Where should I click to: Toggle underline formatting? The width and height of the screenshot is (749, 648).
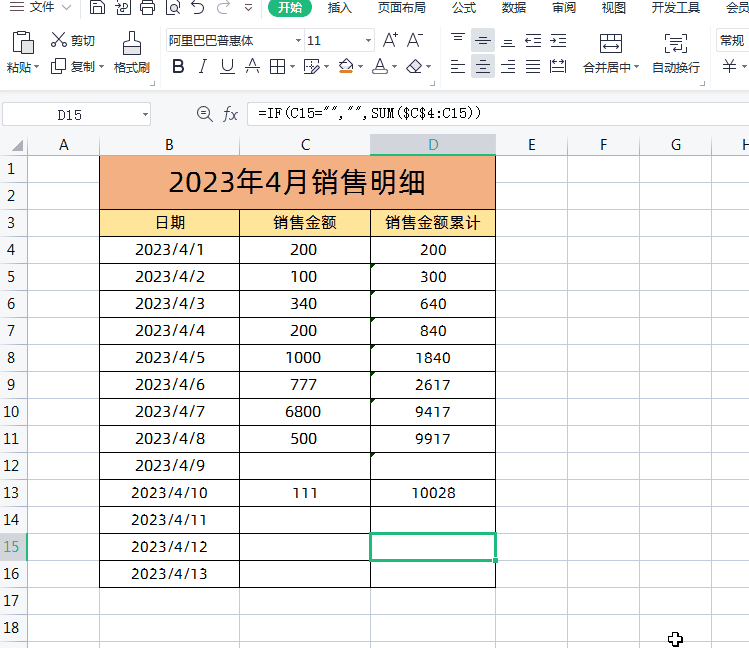tap(227, 66)
